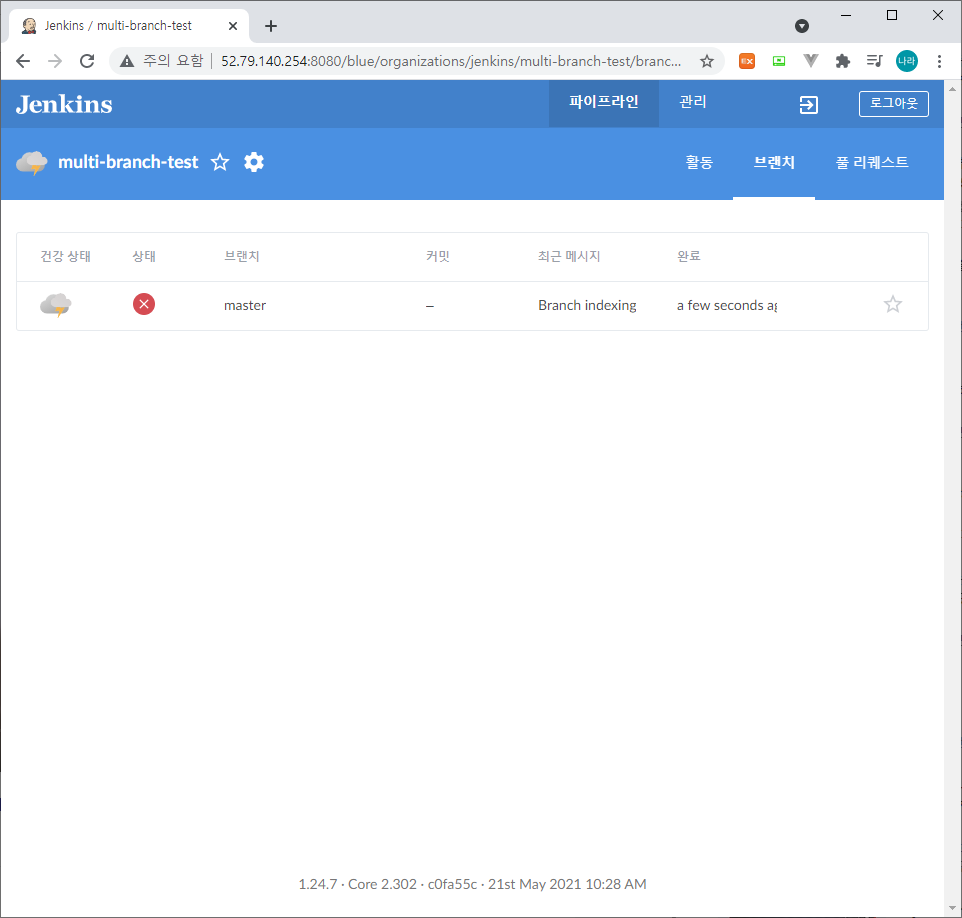962x918 pixels.
Task: Reload the page
Action: coord(87,61)
